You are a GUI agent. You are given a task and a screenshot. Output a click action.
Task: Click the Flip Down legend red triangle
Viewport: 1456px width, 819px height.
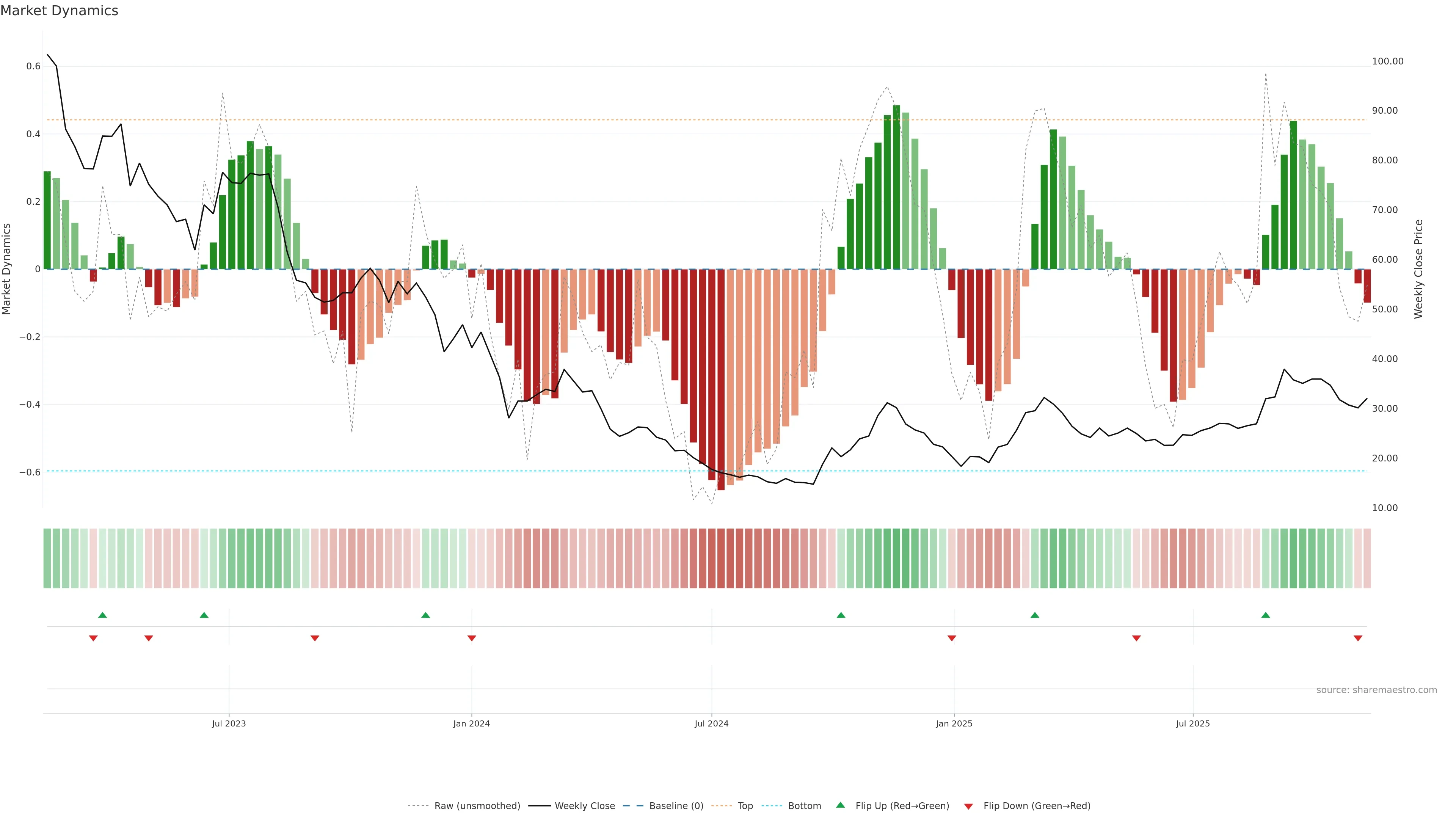pos(968,806)
